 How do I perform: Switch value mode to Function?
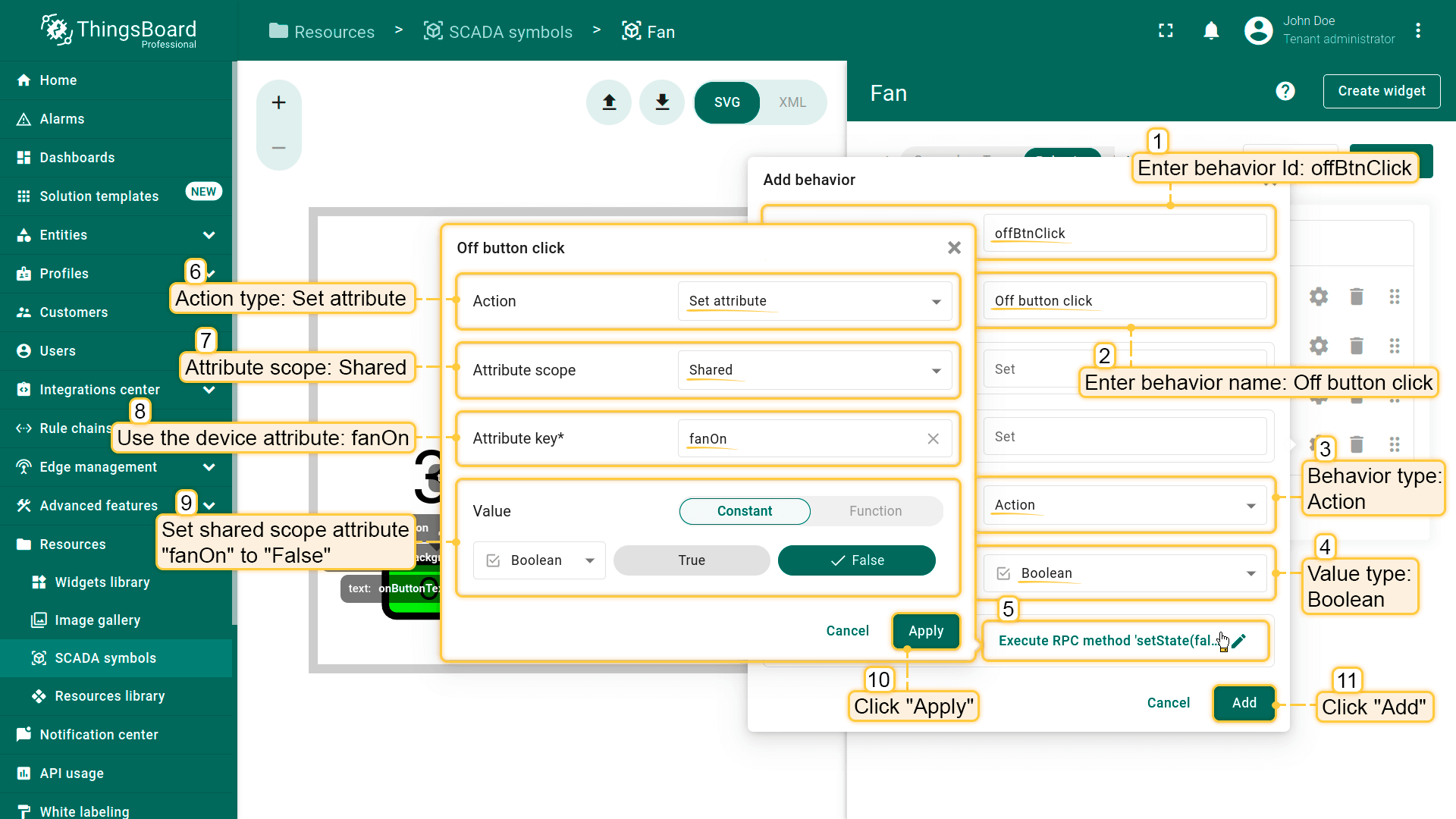tap(875, 511)
